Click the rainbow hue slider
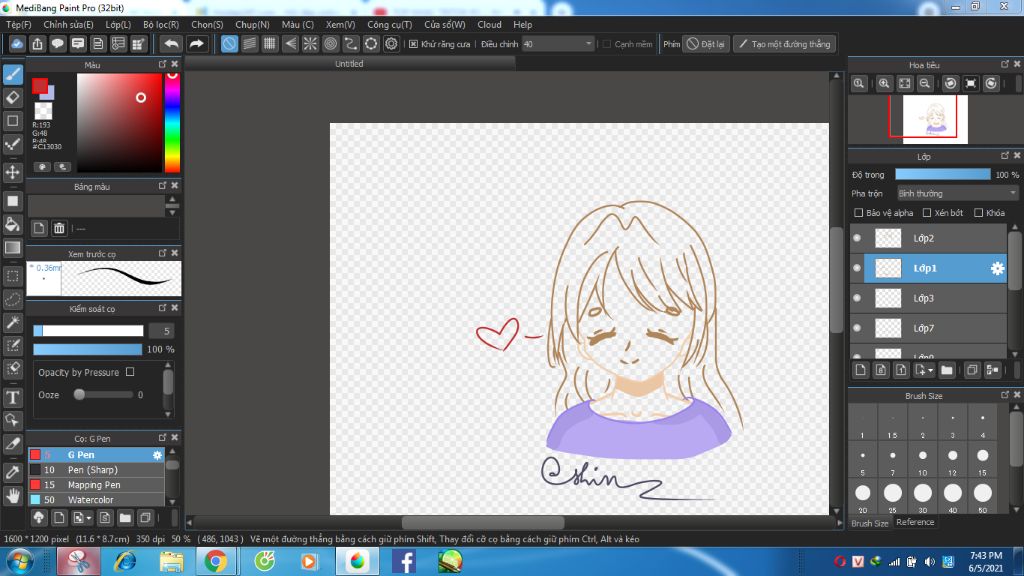The width and height of the screenshot is (1024, 576). [x=172, y=122]
